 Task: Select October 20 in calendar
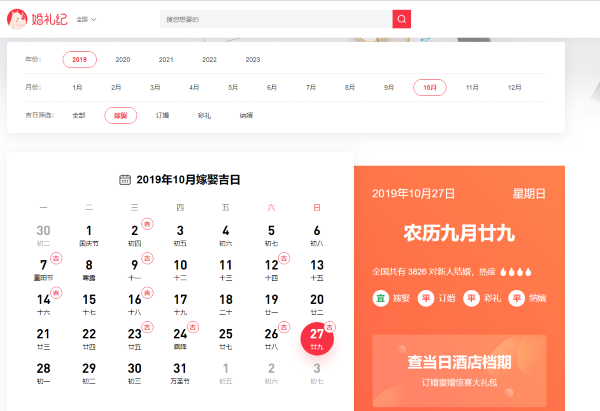[x=317, y=304]
